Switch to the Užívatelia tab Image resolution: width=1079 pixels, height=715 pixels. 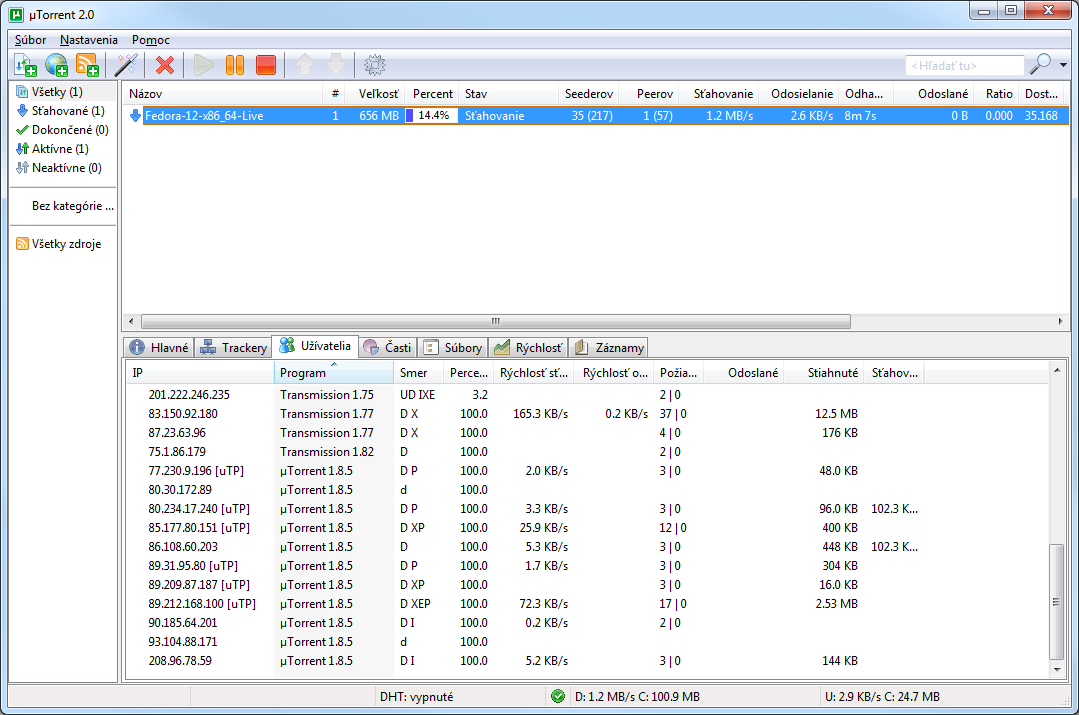click(315, 346)
